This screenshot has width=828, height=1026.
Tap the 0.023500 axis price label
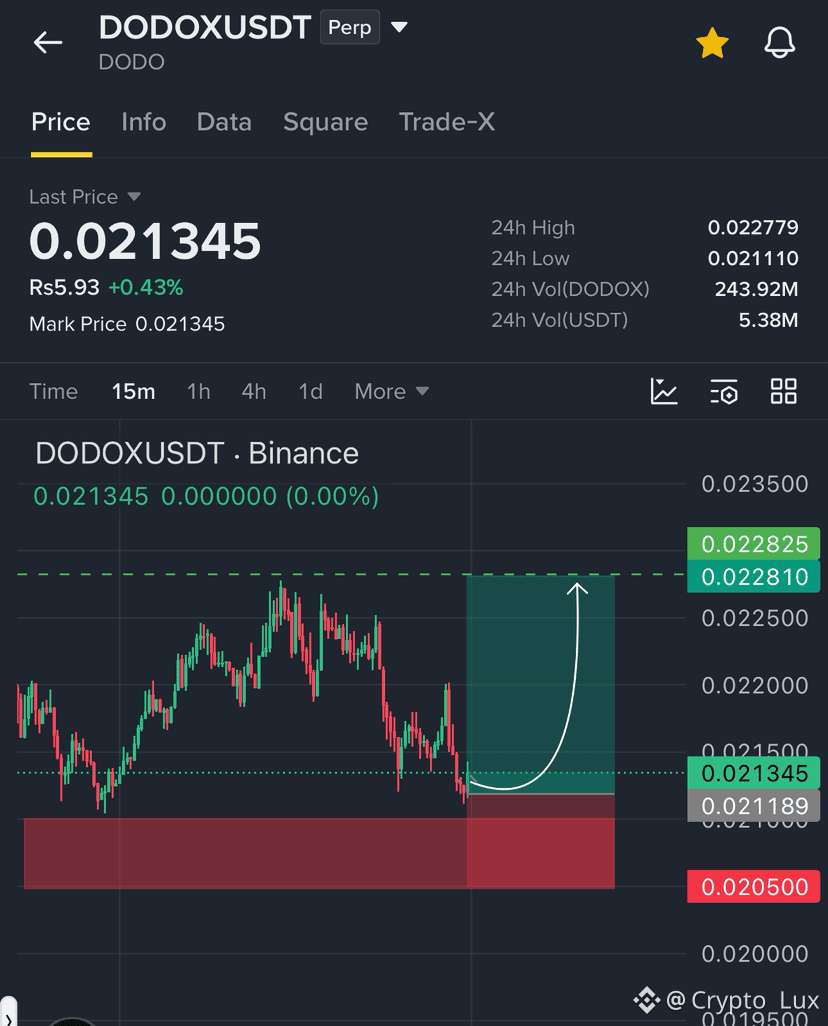tap(755, 484)
